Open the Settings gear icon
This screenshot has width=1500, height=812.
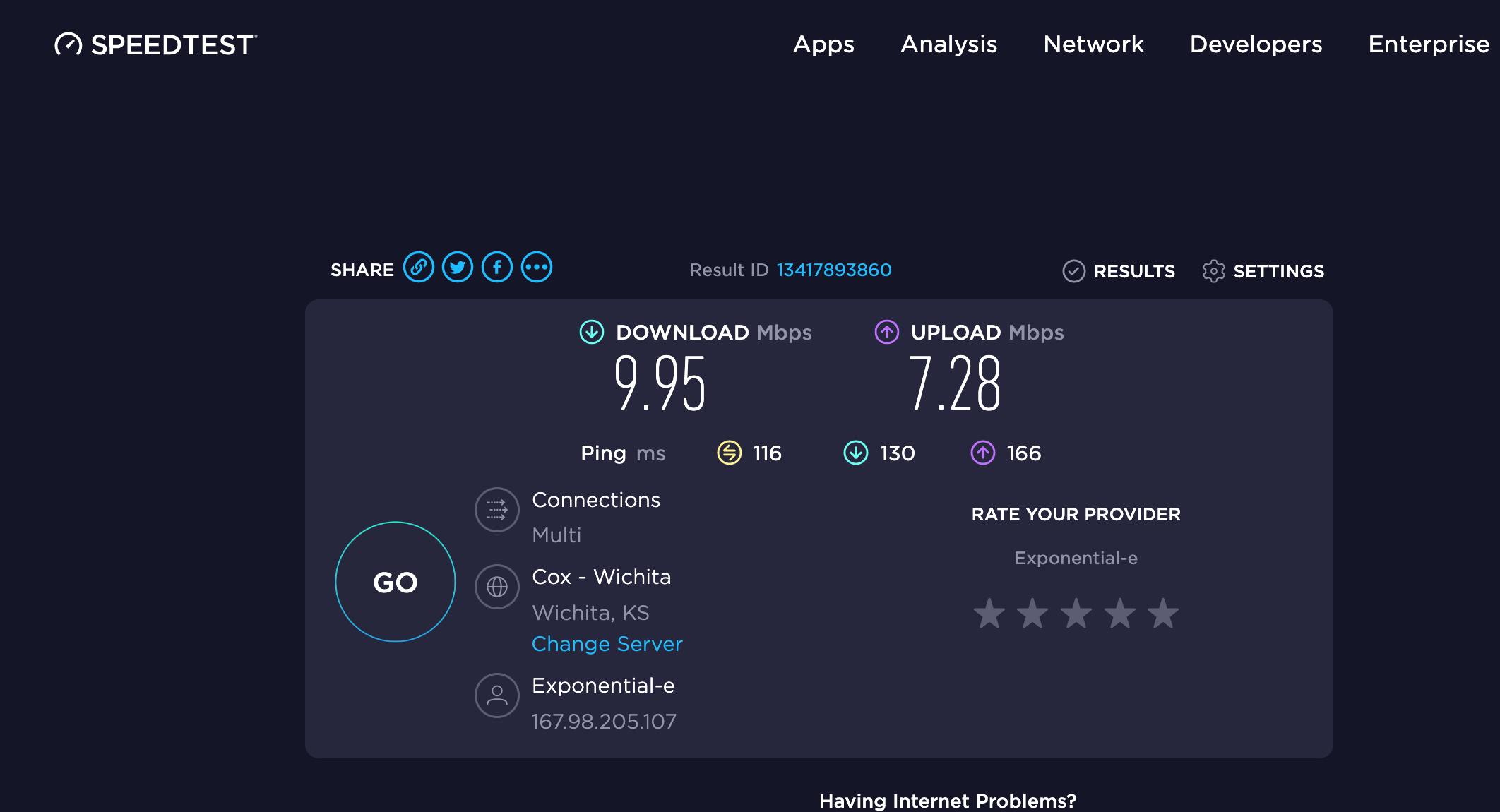click(1215, 270)
